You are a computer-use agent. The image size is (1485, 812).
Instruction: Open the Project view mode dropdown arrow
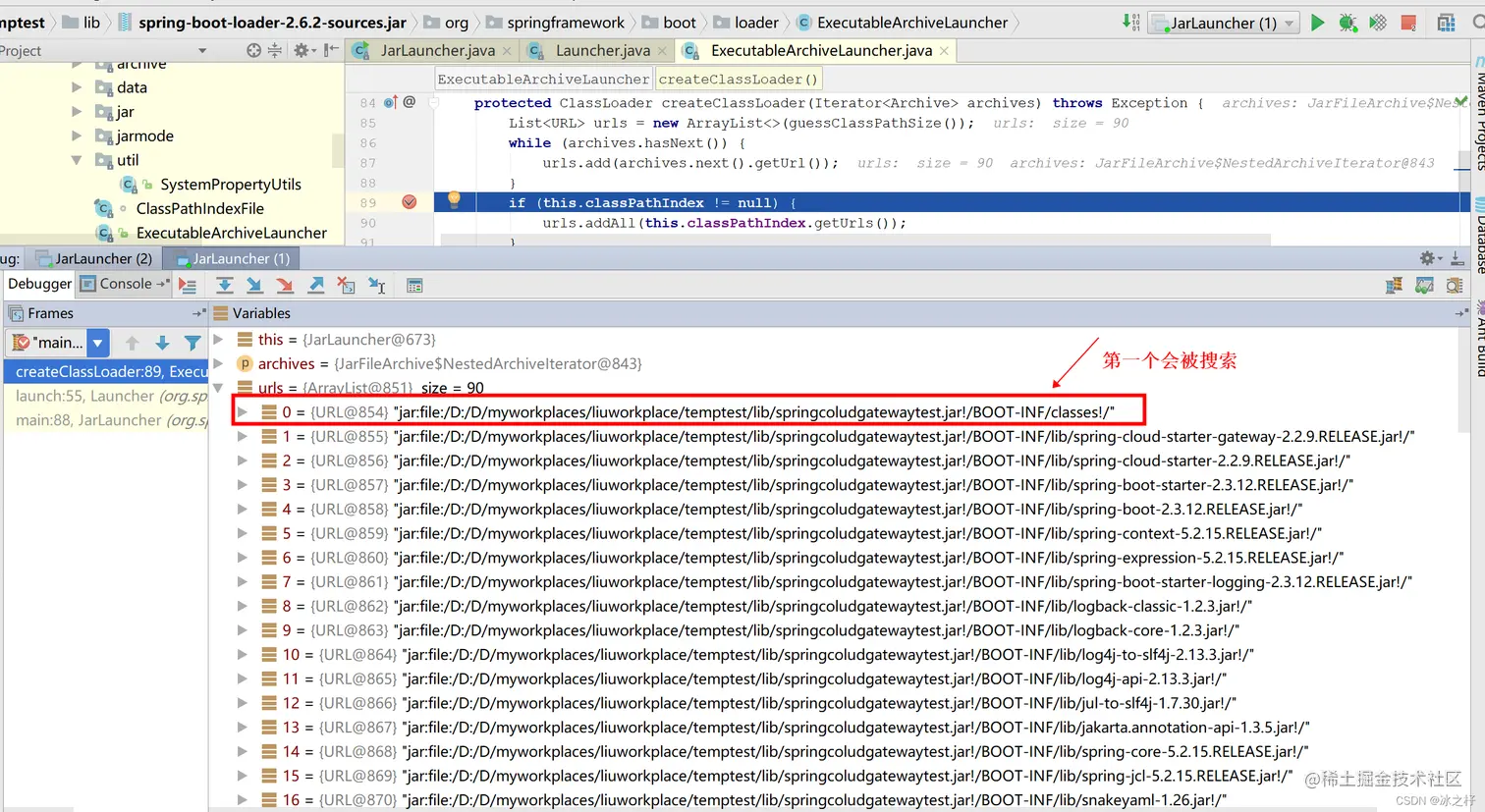click(202, 50)
